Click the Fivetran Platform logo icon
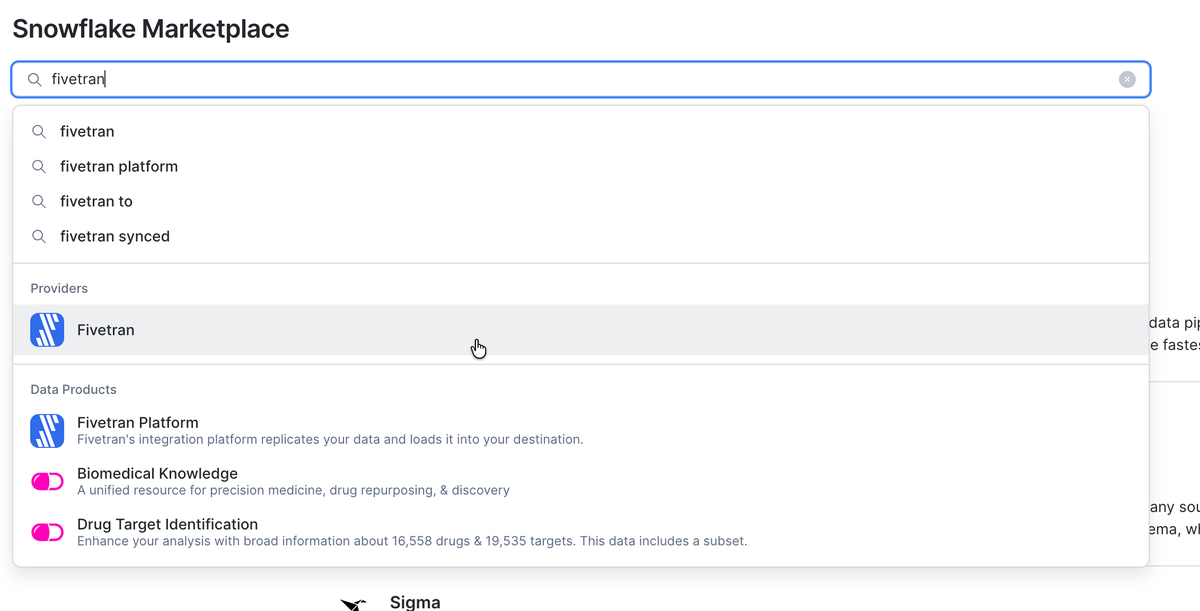This screenshot has width=1200, height=611. pos(47,431)
